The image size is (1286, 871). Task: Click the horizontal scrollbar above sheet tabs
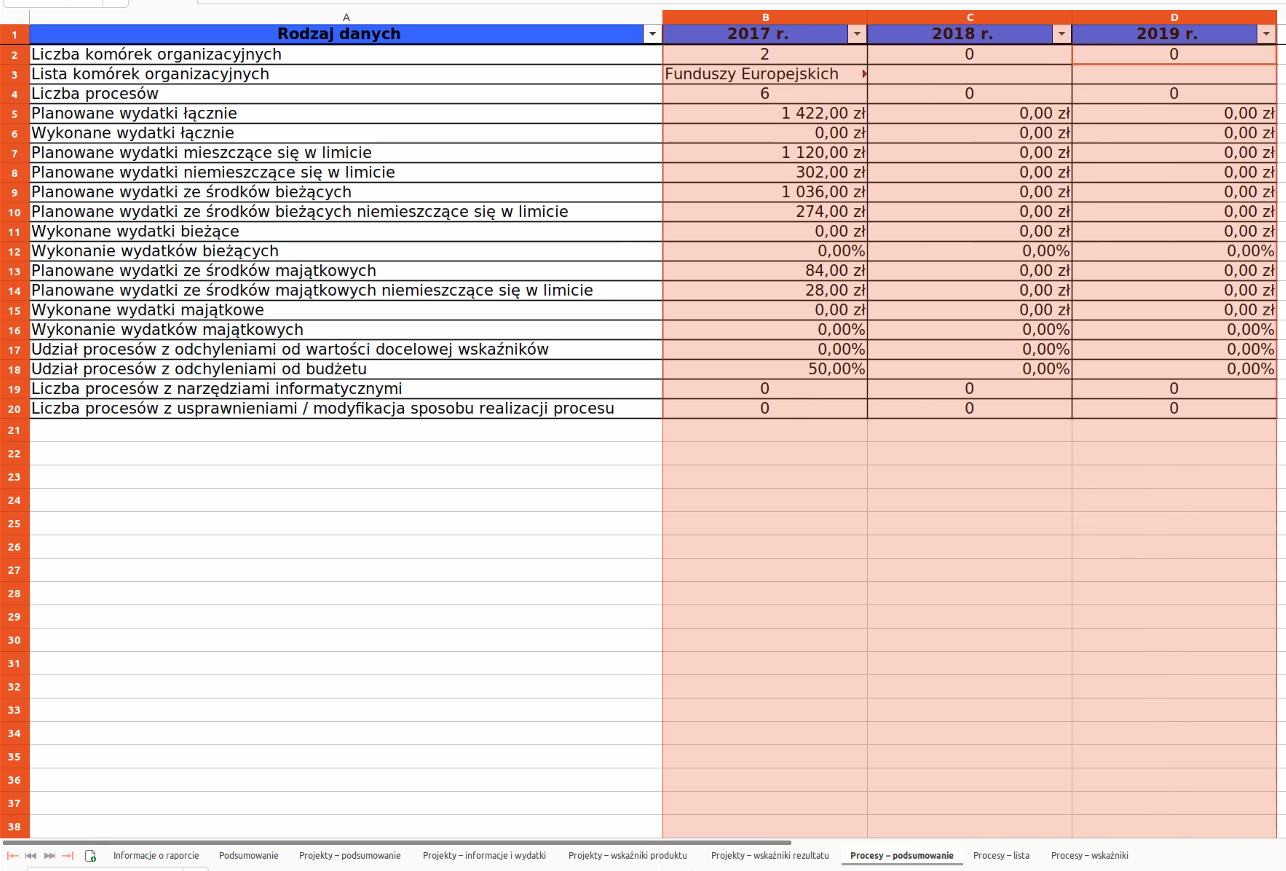pyautogui.click(x=400, y=843)
